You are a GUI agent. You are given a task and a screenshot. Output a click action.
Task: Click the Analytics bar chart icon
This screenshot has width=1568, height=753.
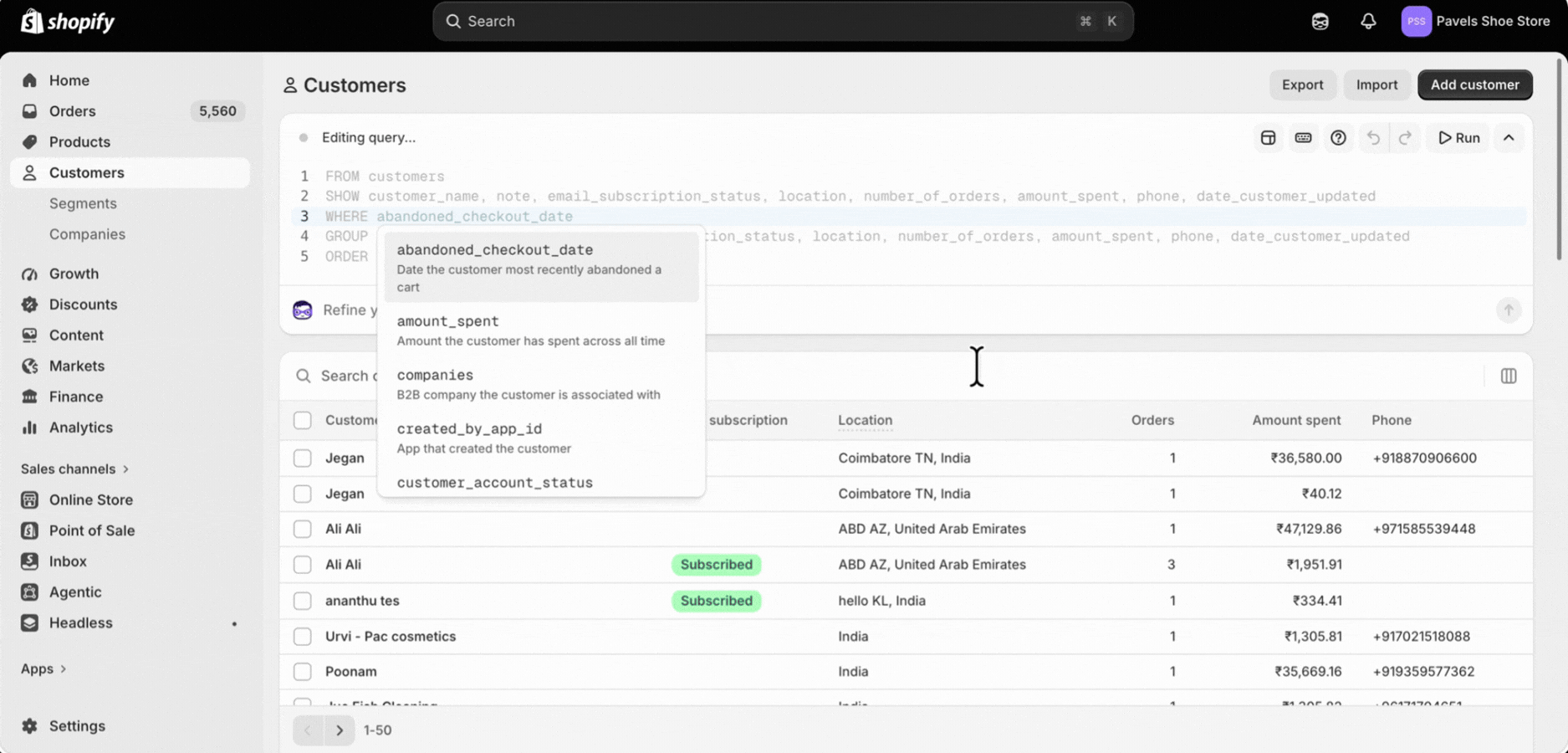pyautogui.click(x=30, y=428)
